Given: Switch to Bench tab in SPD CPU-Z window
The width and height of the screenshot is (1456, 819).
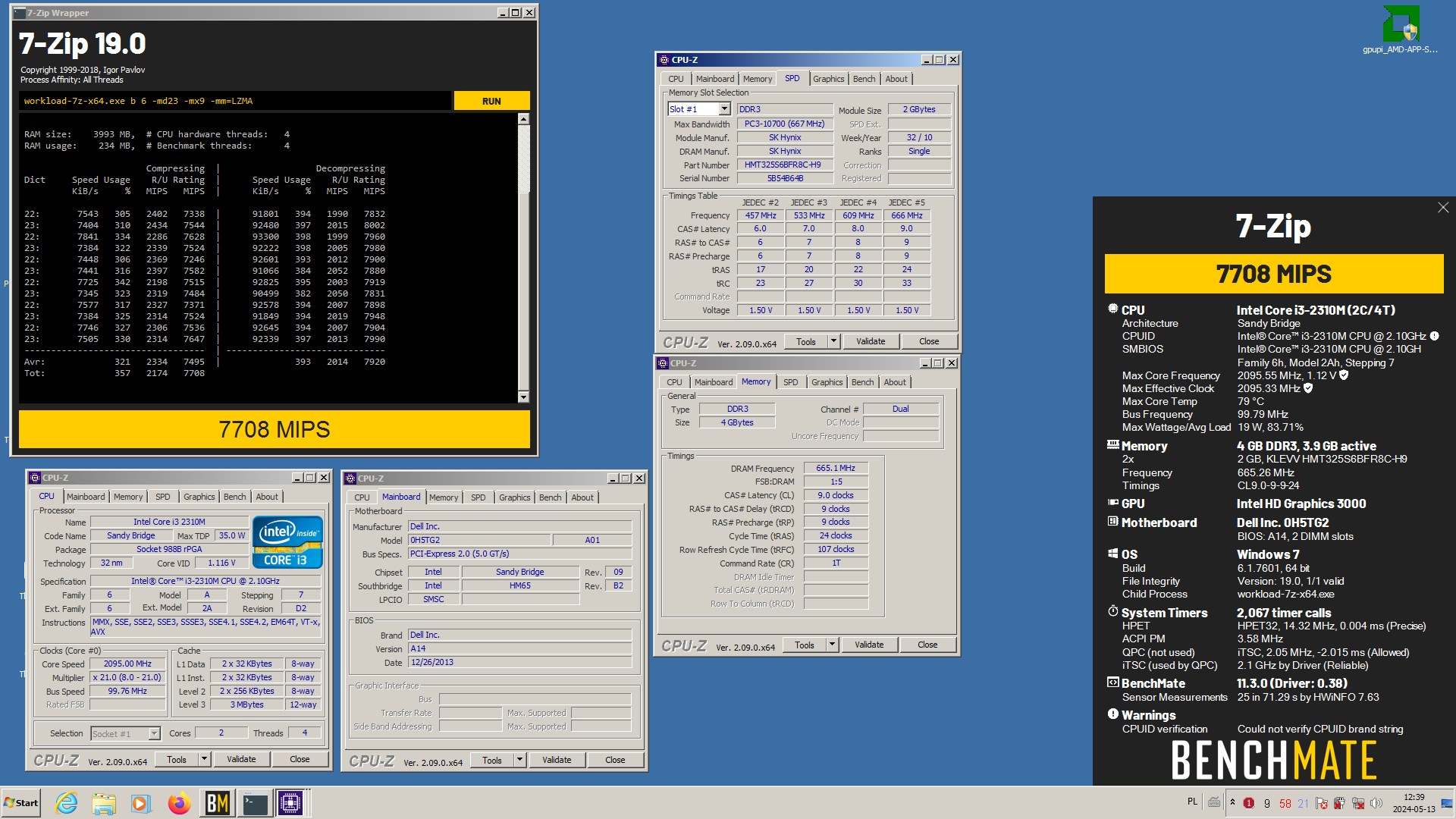Looking at the screenshot, I should coord(864,79).
